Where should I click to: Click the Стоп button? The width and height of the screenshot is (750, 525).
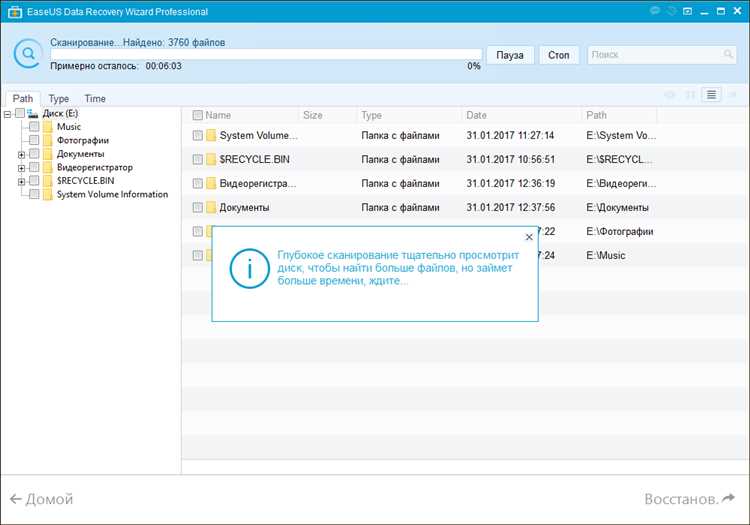[x=558, y=55]
